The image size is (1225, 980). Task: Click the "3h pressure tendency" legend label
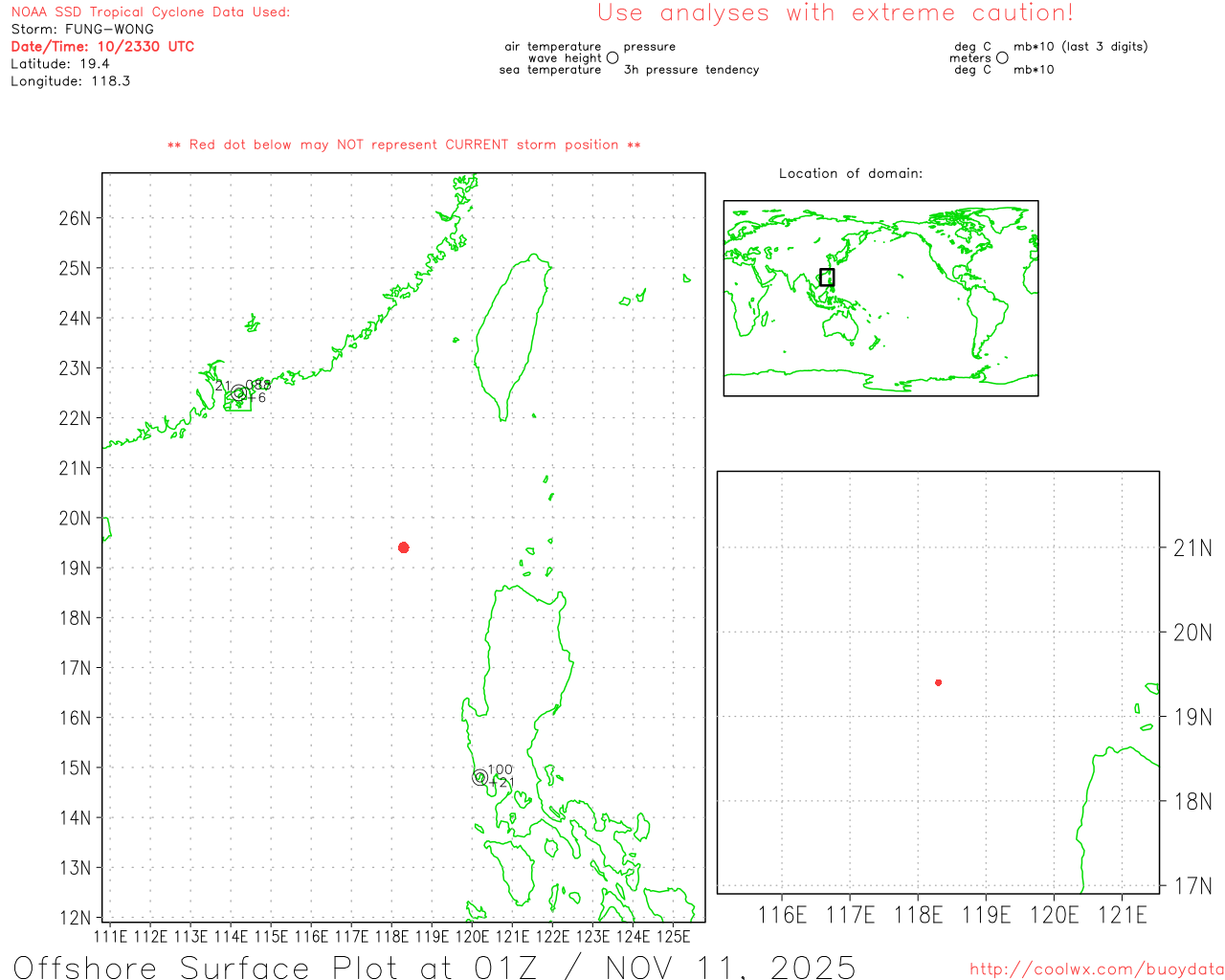(x=691, y=70)
